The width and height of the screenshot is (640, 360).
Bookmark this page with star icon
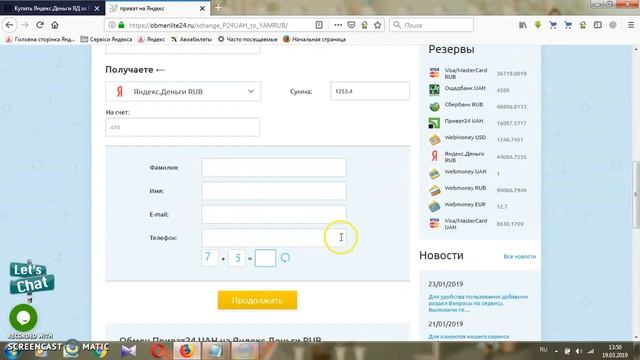coord(378,25)
